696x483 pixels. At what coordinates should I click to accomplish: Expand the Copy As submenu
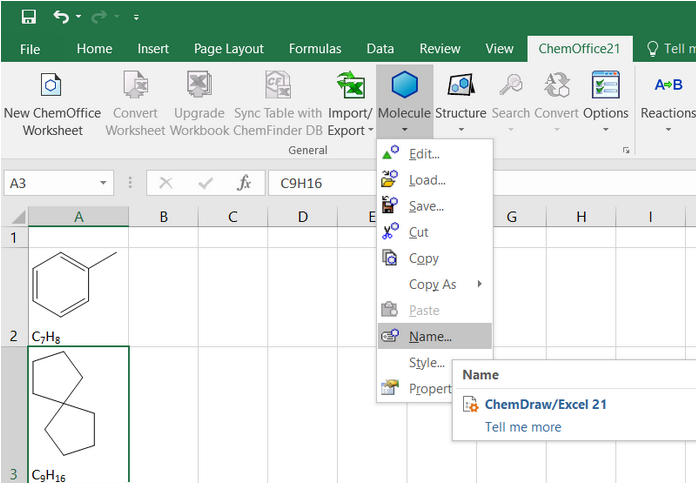[435, 284]
